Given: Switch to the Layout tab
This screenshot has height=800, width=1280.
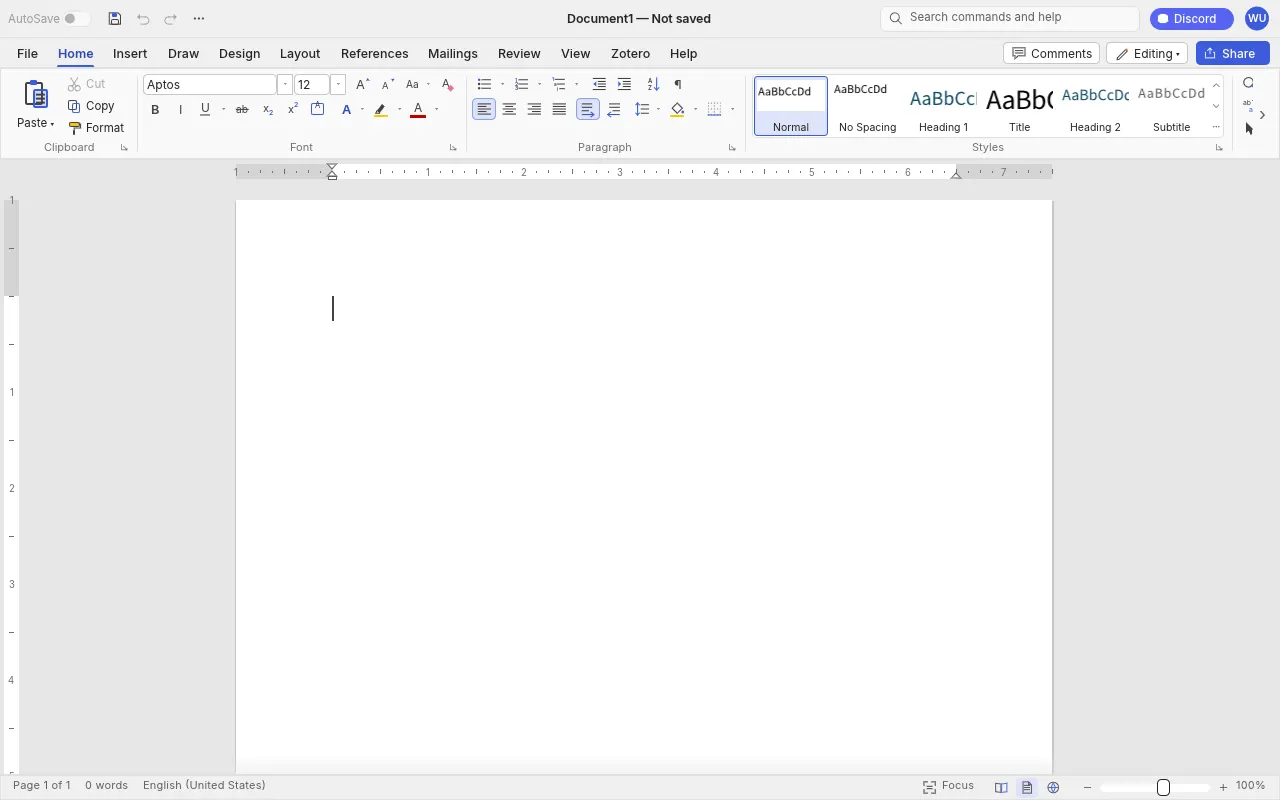Looking at the screenshot, I should click(300, 54).
